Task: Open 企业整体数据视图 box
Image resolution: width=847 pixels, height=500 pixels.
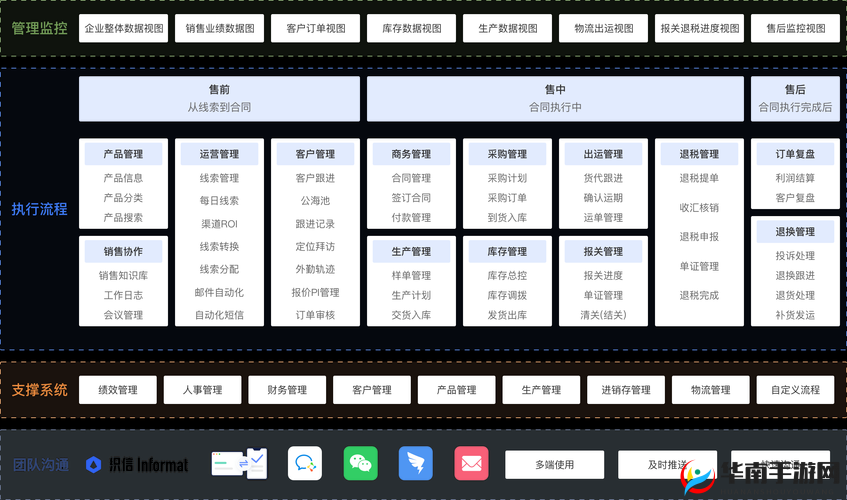Action: 124,29
